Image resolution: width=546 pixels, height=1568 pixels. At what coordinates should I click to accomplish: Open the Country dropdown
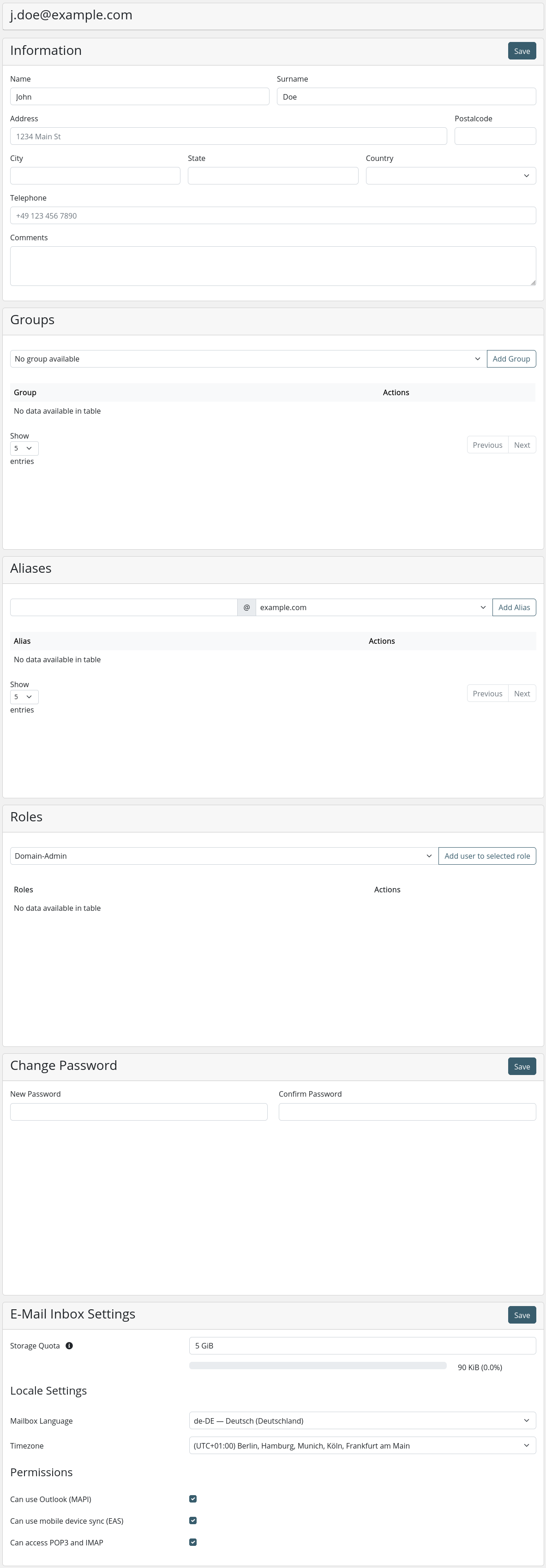pos(450,176)
